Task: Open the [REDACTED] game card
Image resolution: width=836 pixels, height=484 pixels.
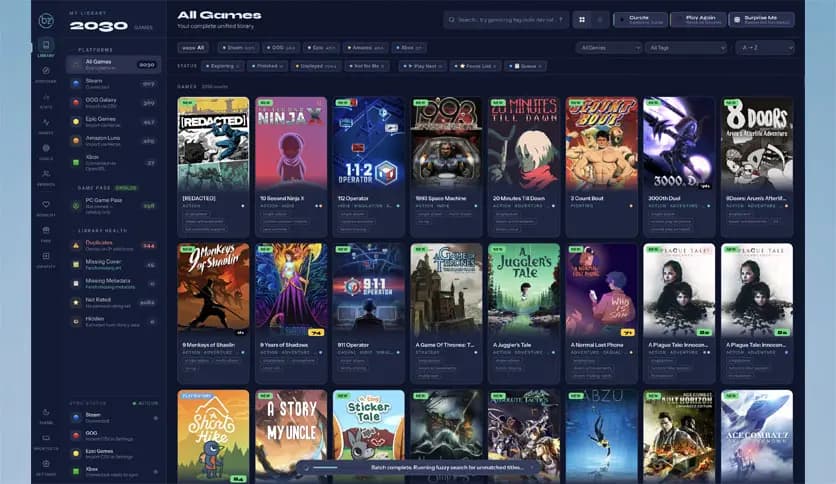Action: click(213, 166)
